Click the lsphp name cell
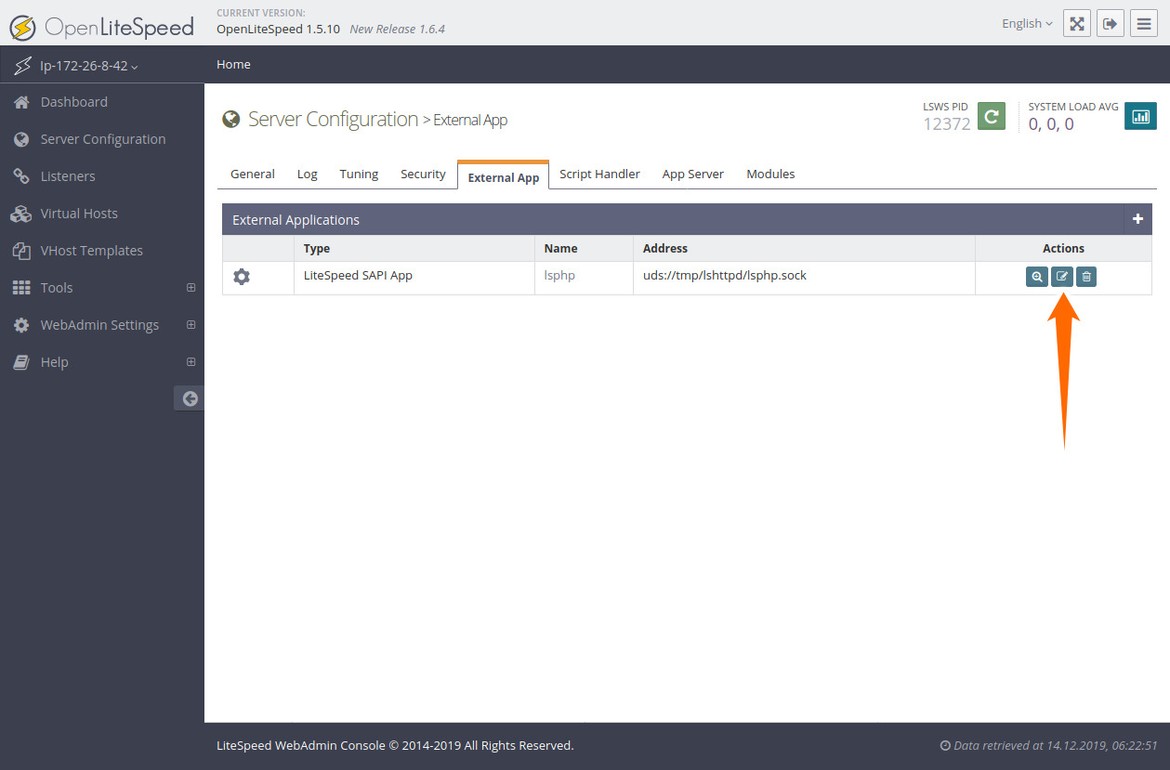Screen dimensions: 1170x770 [x=560, y=275]
